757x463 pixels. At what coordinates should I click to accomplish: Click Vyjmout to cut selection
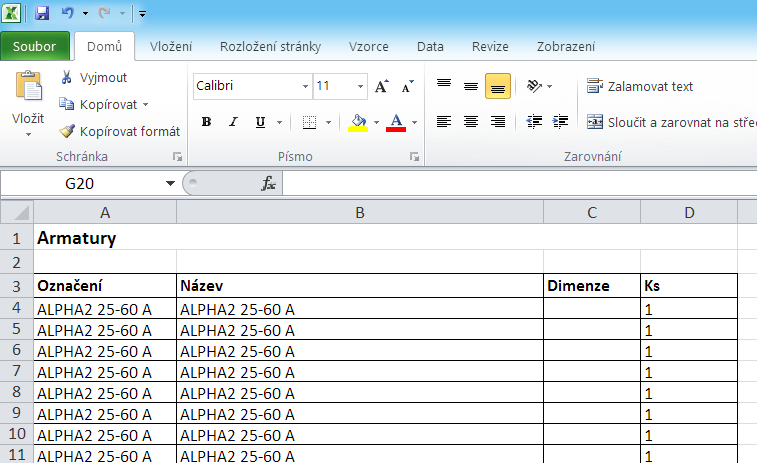click(x=94, y=77)
